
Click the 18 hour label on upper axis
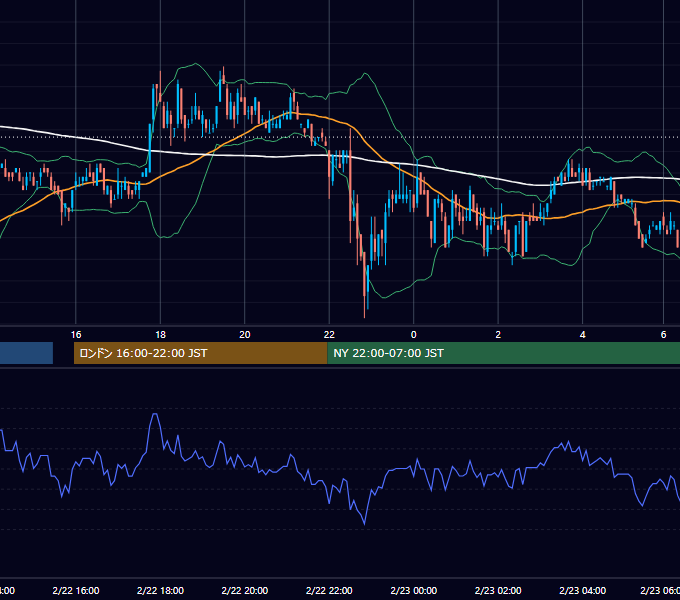pos(160,335)
